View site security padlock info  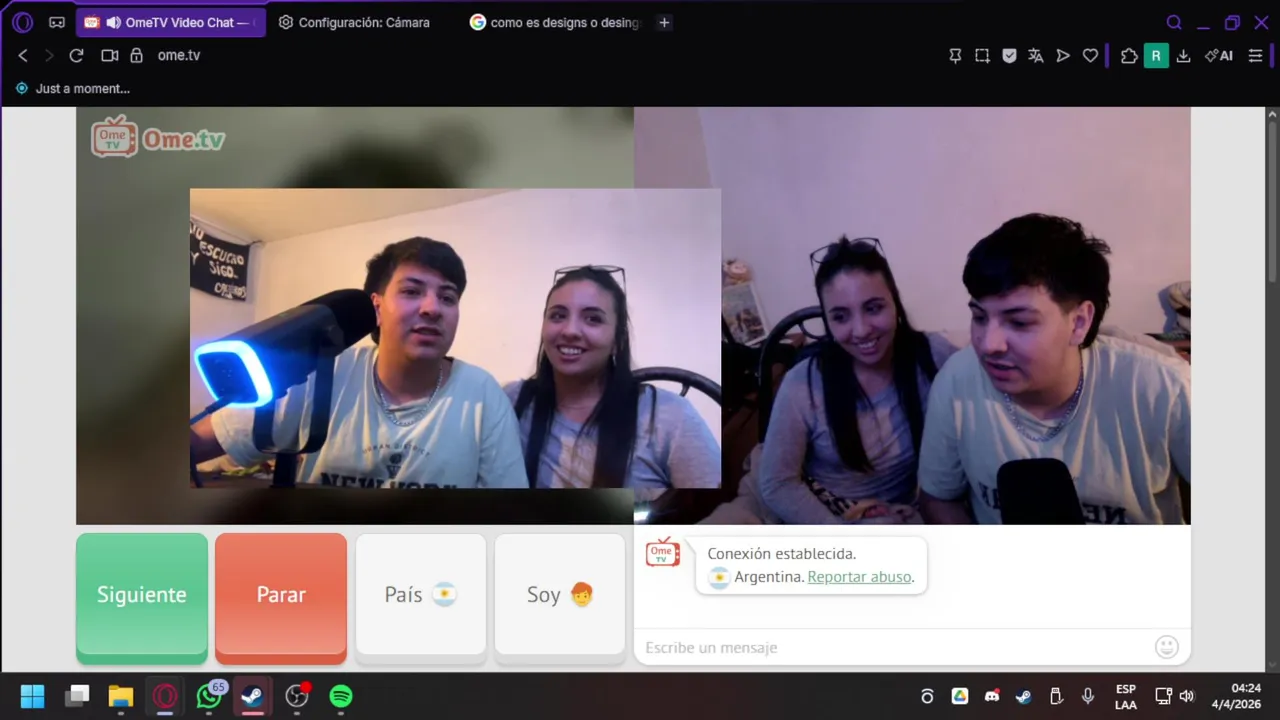point(136,56)
